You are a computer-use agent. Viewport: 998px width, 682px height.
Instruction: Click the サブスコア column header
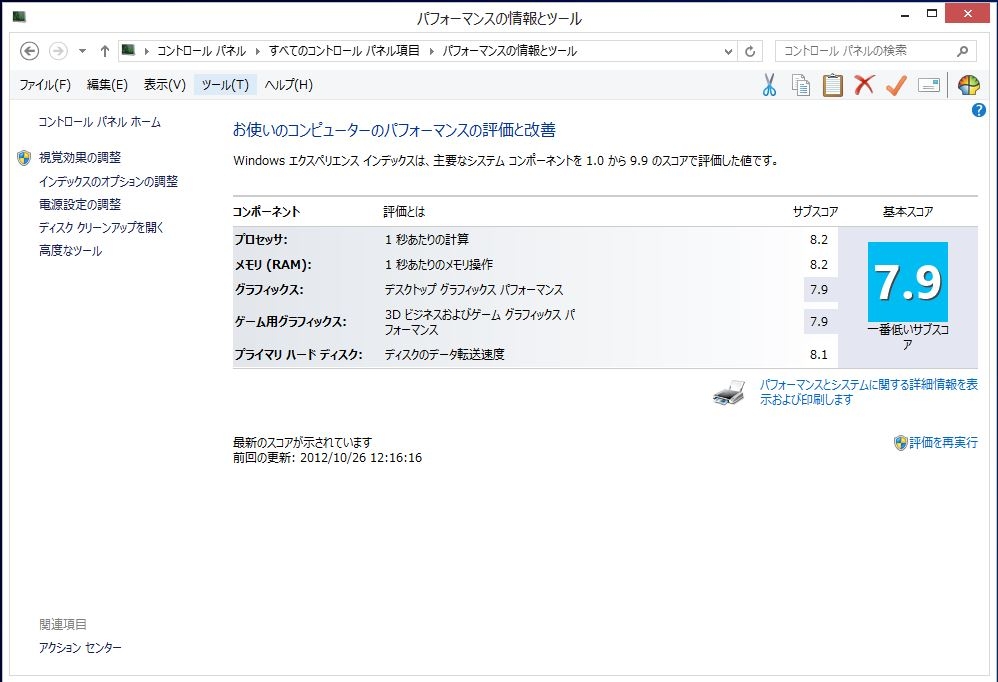[x=815, y=212]
